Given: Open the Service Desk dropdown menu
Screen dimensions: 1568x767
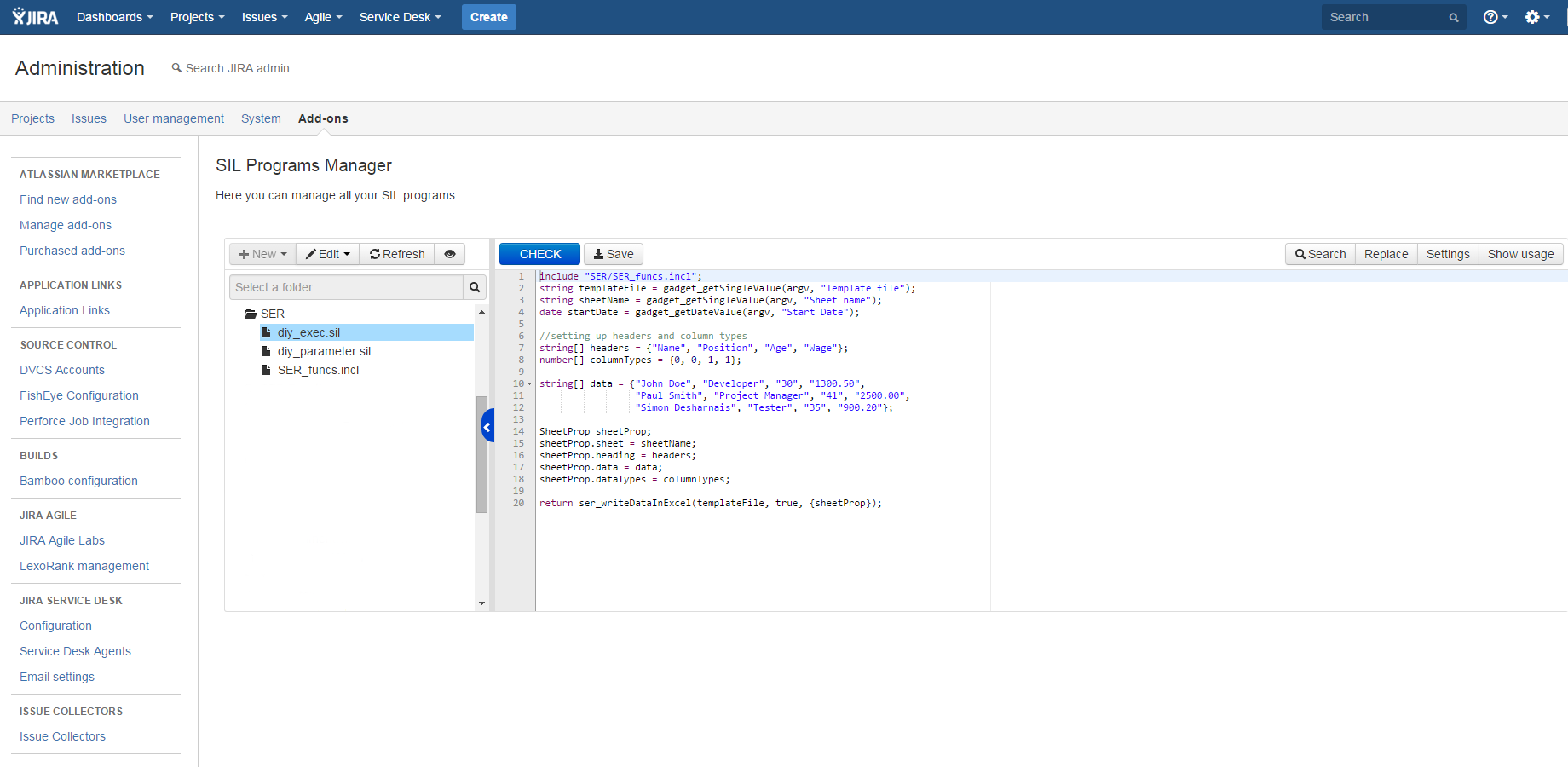Looking at the screenshot, I should 401,17.
